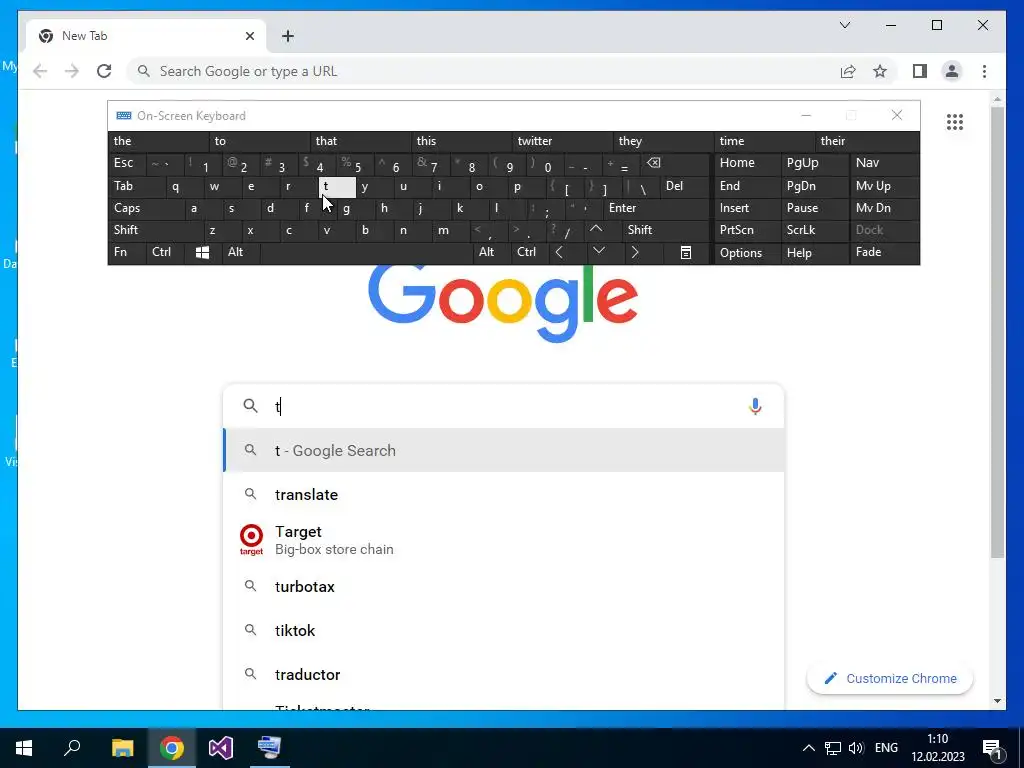Open the On-Screen Keyboard Options key
The height and width of the screenshot is (768, 1024).
[748, 253]
